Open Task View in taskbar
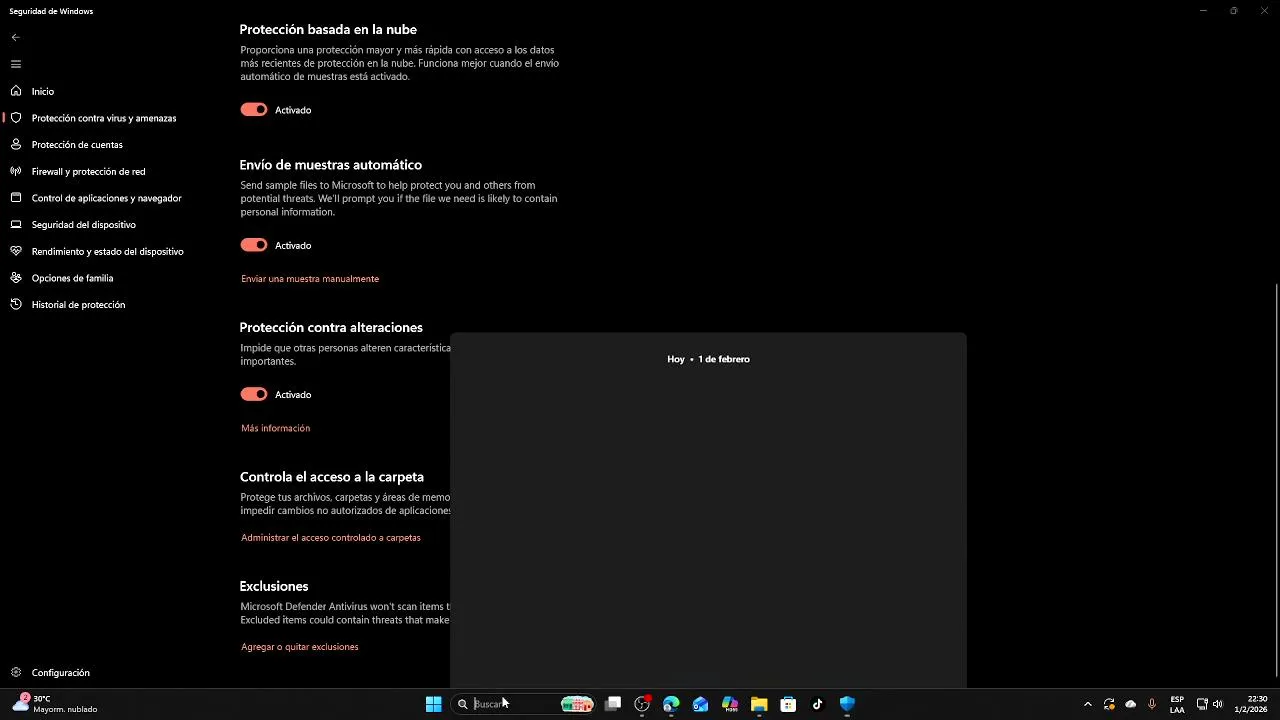 pos(613,704)
